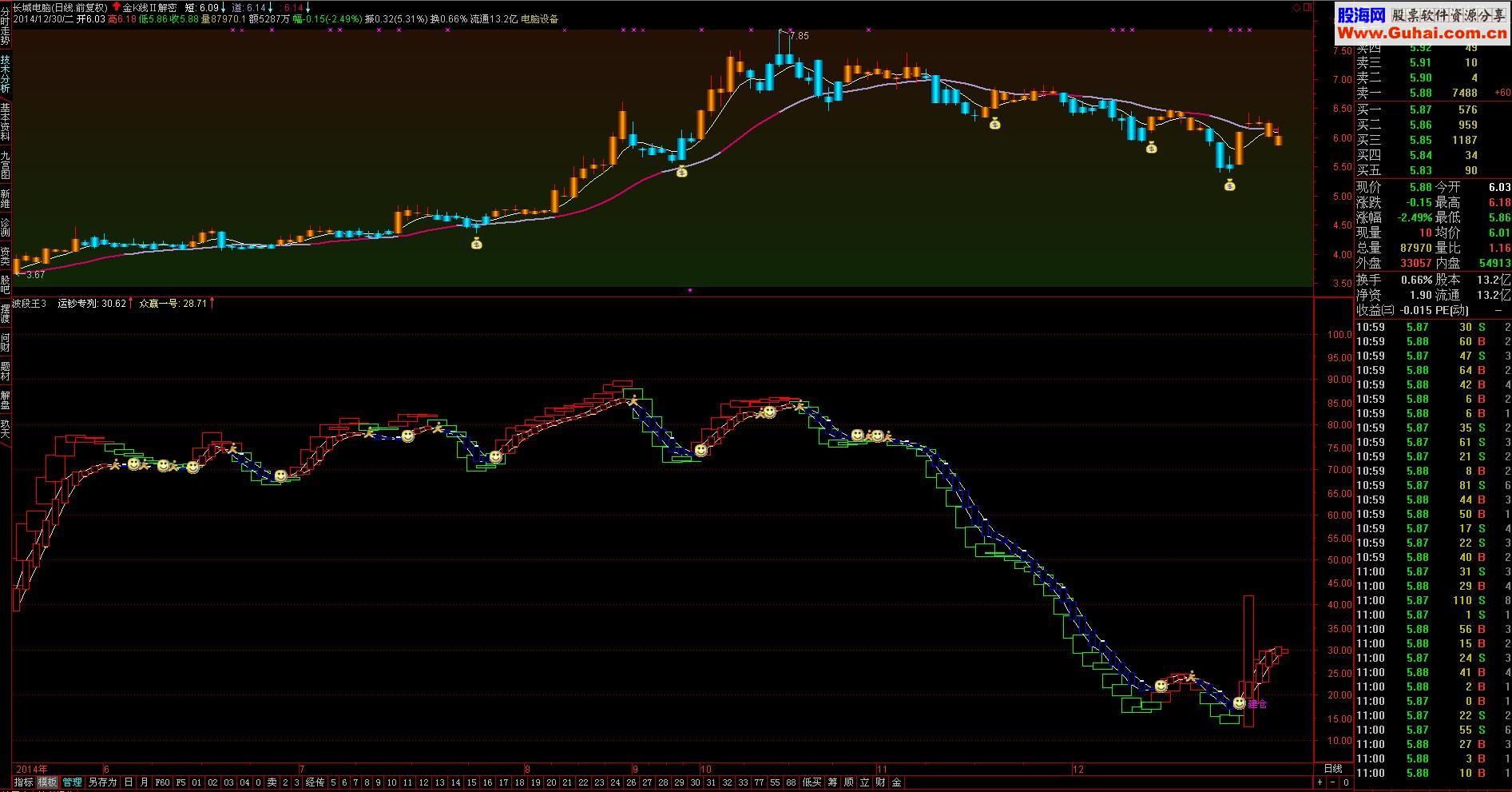Viewport: 1512px width, 792px height.
Task: Toggle the split-panel icon at chart top-right
Action: pos(1308,7)
